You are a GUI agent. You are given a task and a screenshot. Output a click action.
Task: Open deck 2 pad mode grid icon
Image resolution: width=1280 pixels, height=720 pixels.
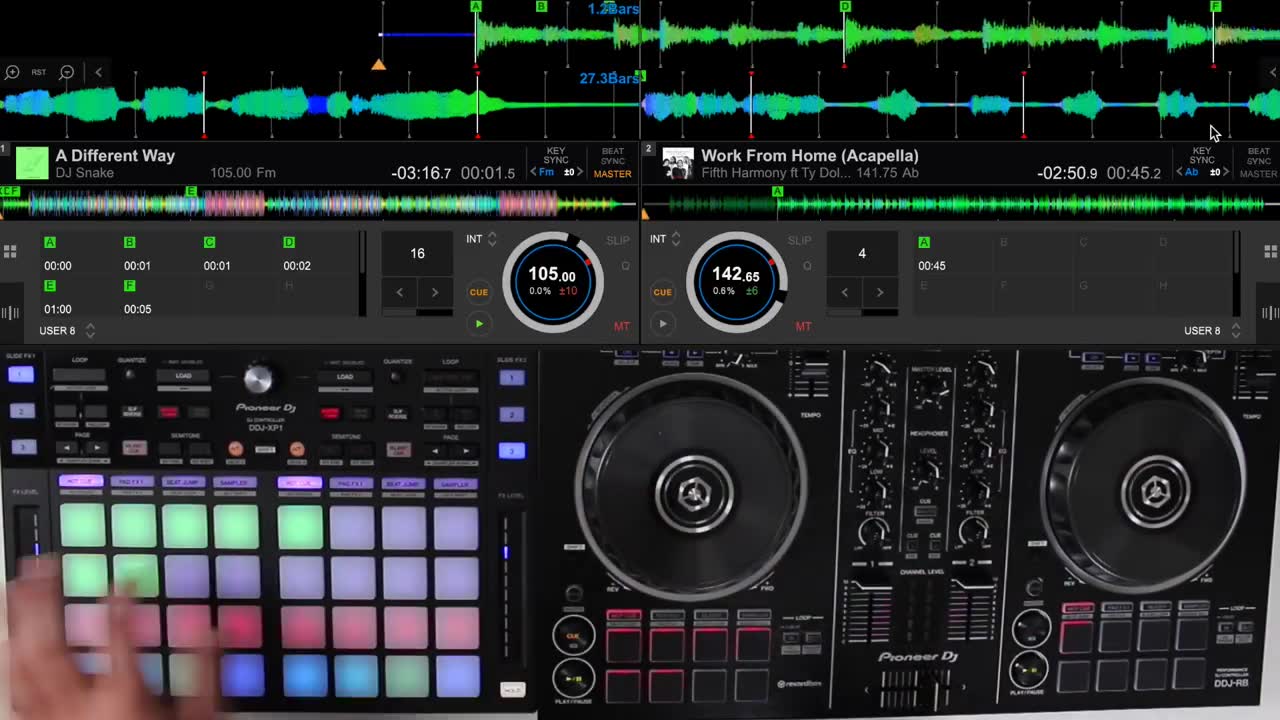[x=1271, y=251]
